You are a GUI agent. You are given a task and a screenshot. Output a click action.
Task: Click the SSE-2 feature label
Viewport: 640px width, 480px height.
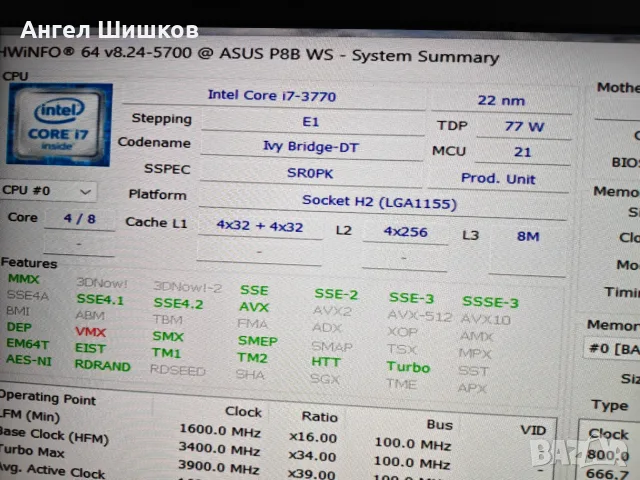[x=336, y=294]
